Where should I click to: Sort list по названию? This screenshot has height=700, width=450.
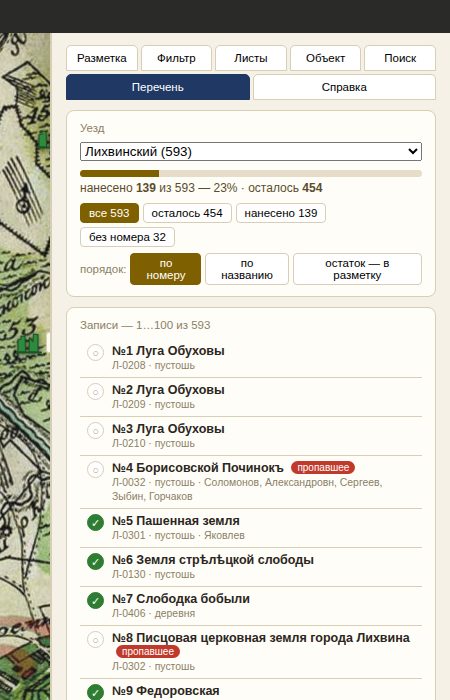click(247, 269)
